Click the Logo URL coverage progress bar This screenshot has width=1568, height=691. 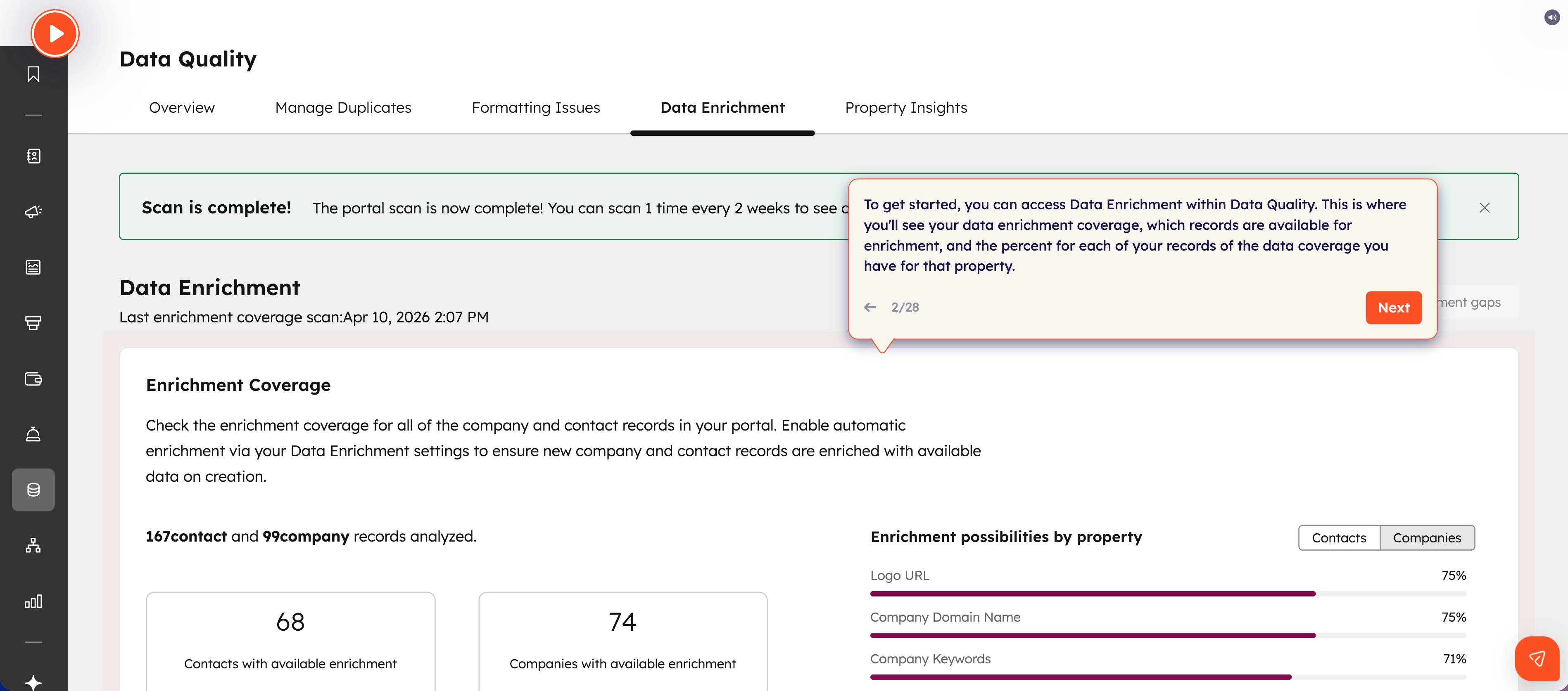point(1168,594)
